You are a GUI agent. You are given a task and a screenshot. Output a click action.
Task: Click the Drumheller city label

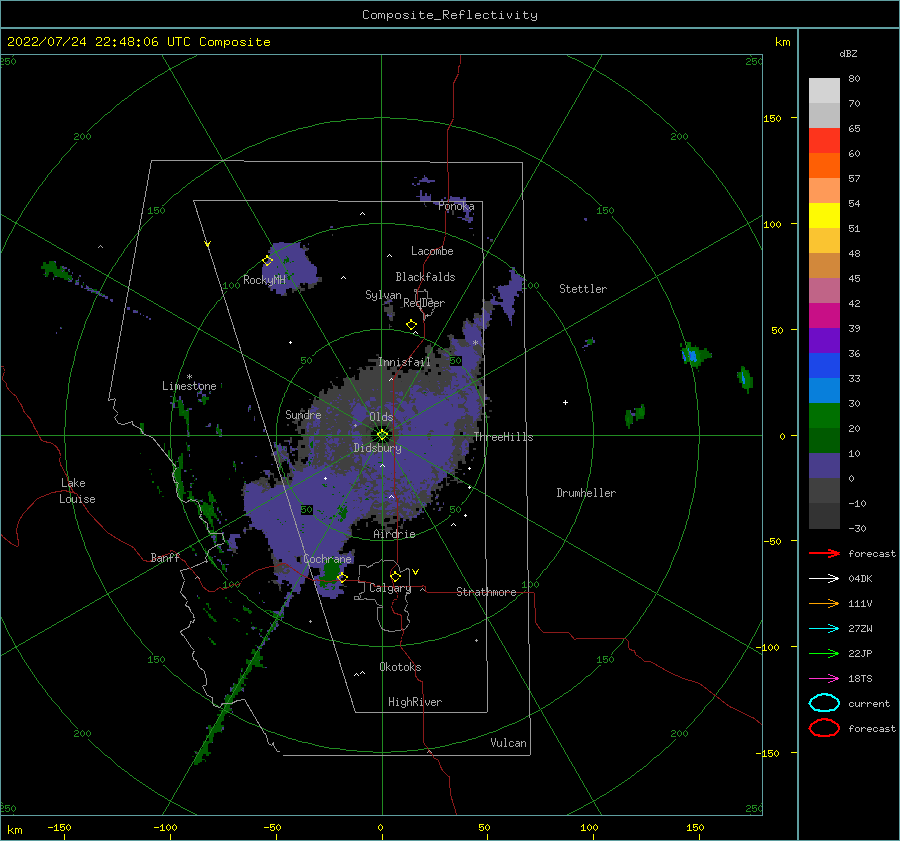point(586,493)
